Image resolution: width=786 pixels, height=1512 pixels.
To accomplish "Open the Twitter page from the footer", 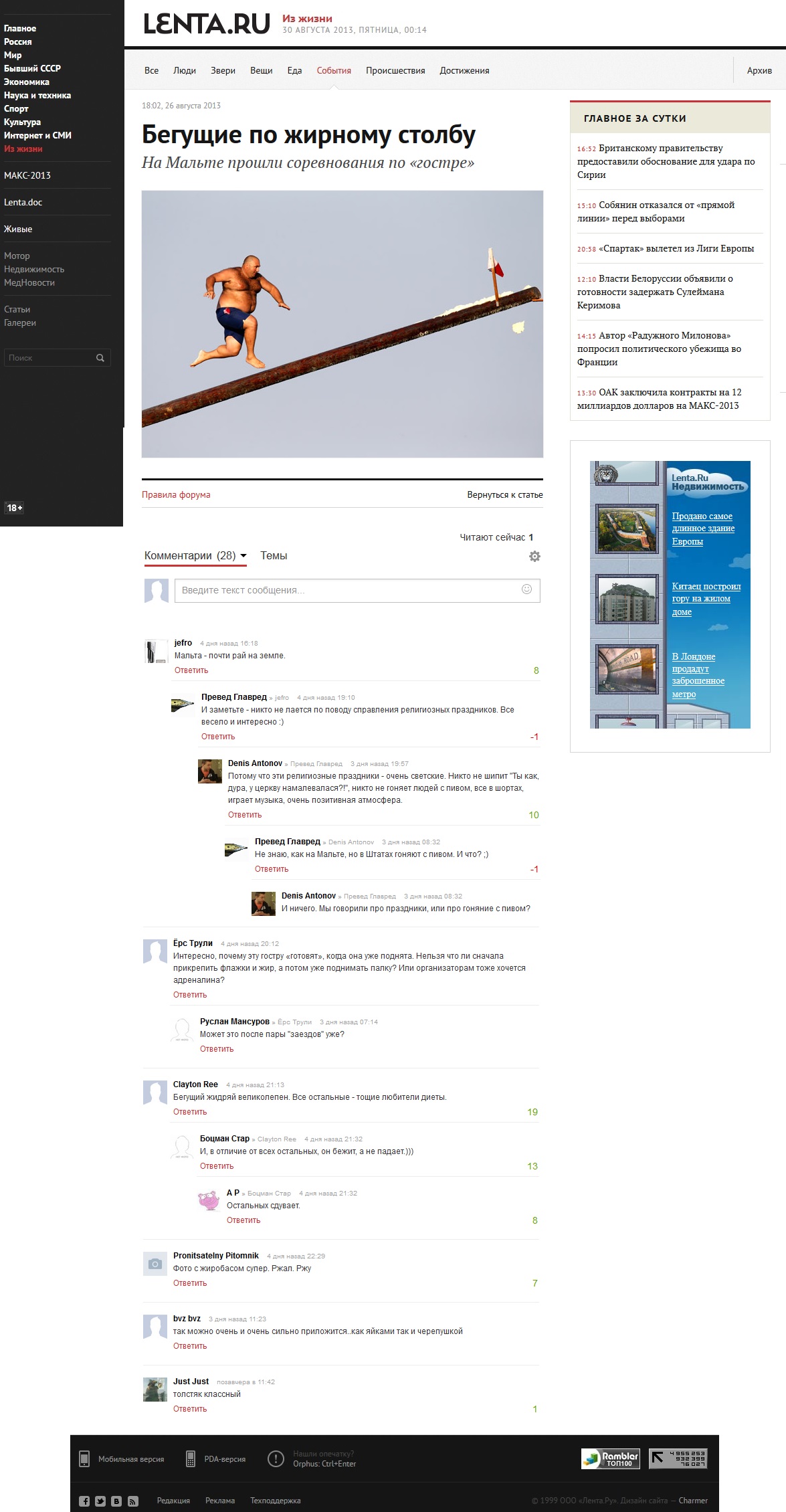I will pyautogui.click(x=100, y=1501).
